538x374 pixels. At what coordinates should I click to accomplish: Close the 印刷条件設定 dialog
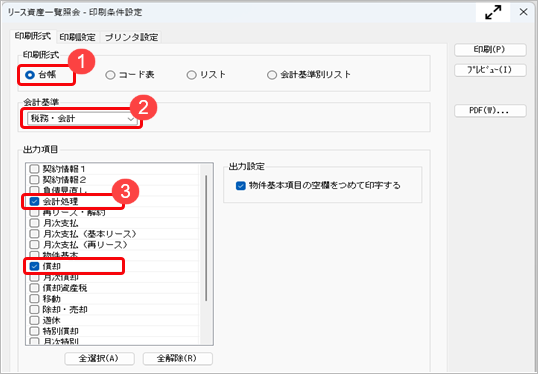coord(523,12)
